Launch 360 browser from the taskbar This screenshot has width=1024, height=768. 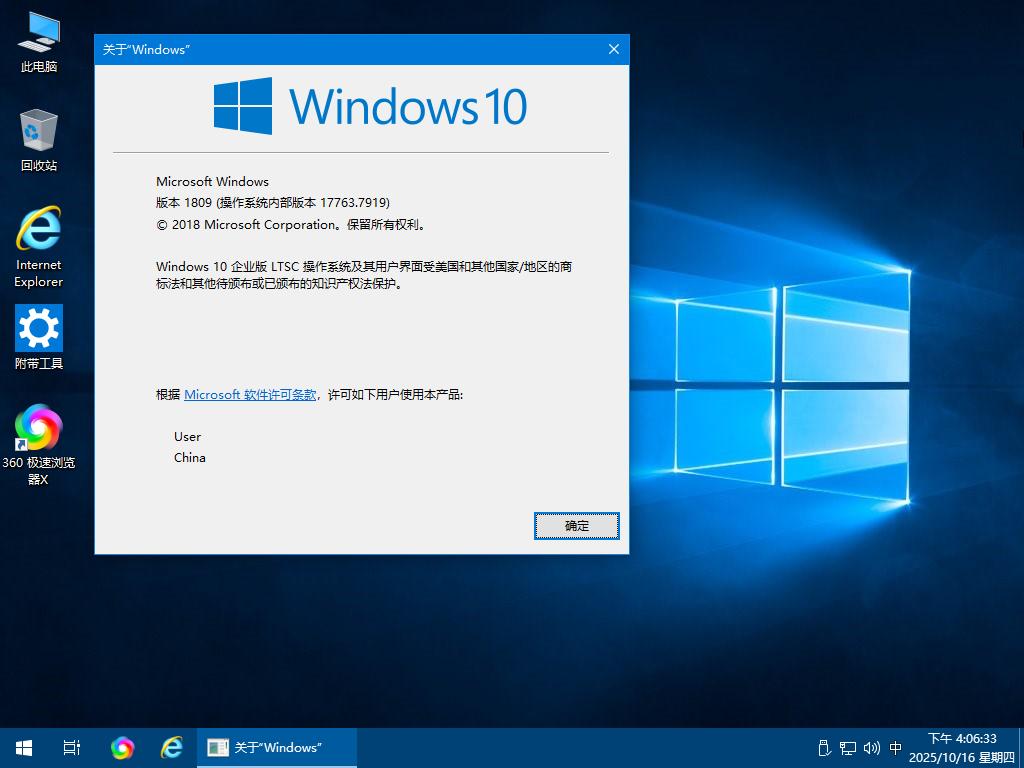click(x=122, y=748)
